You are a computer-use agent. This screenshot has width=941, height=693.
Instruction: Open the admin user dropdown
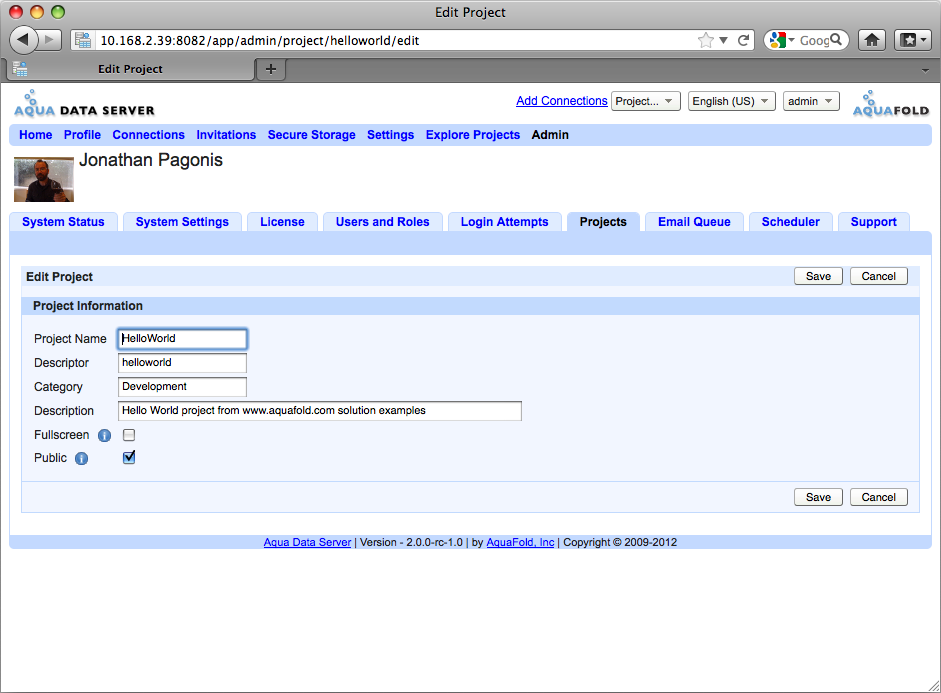click(x=811, y=101)
